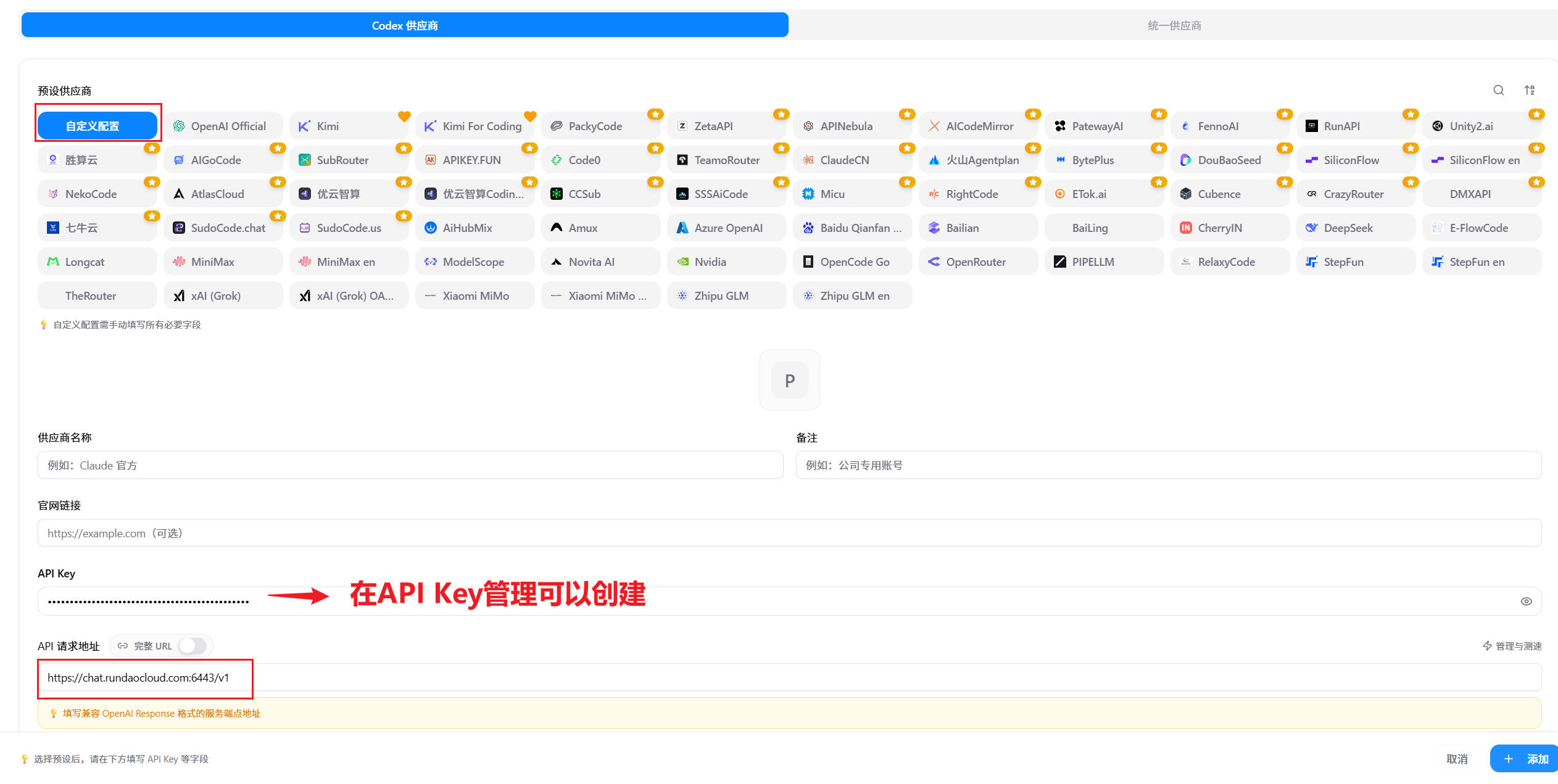1558x784 pixels.
Task: Click the PatewayAI preset icon
Action: tap(1060, 126)
